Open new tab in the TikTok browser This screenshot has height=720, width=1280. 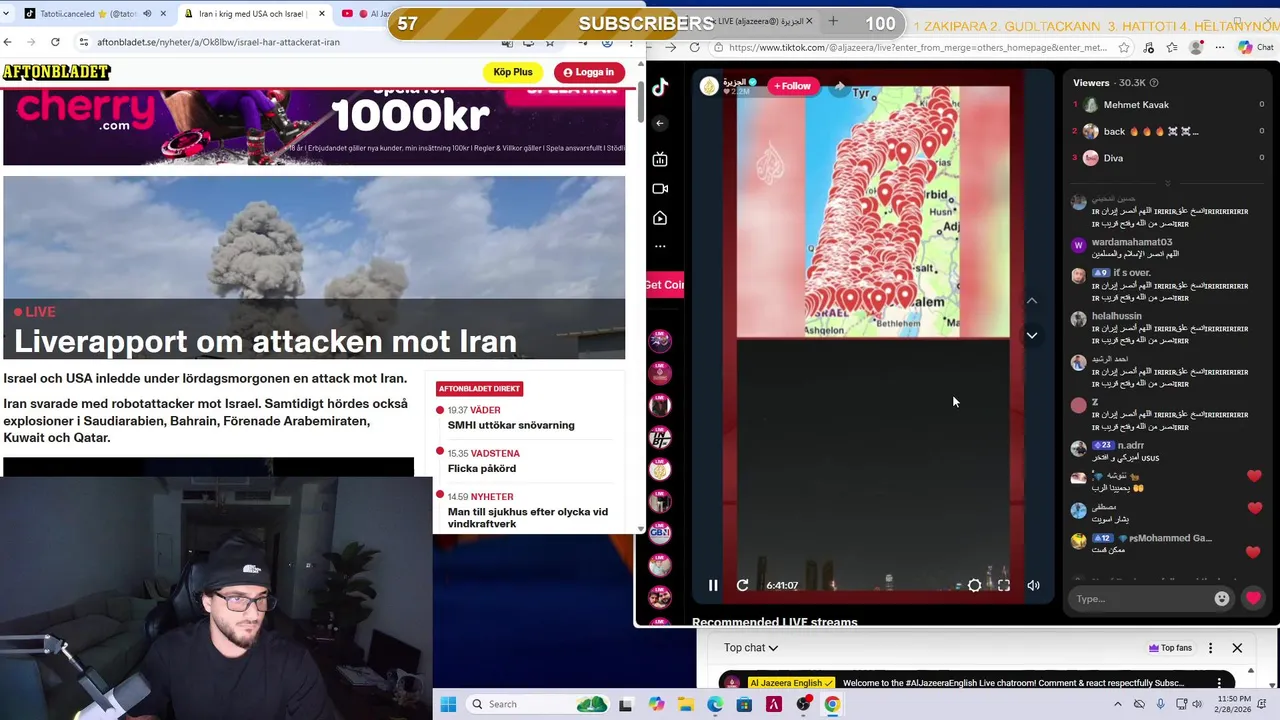click(x=832, y=21)
